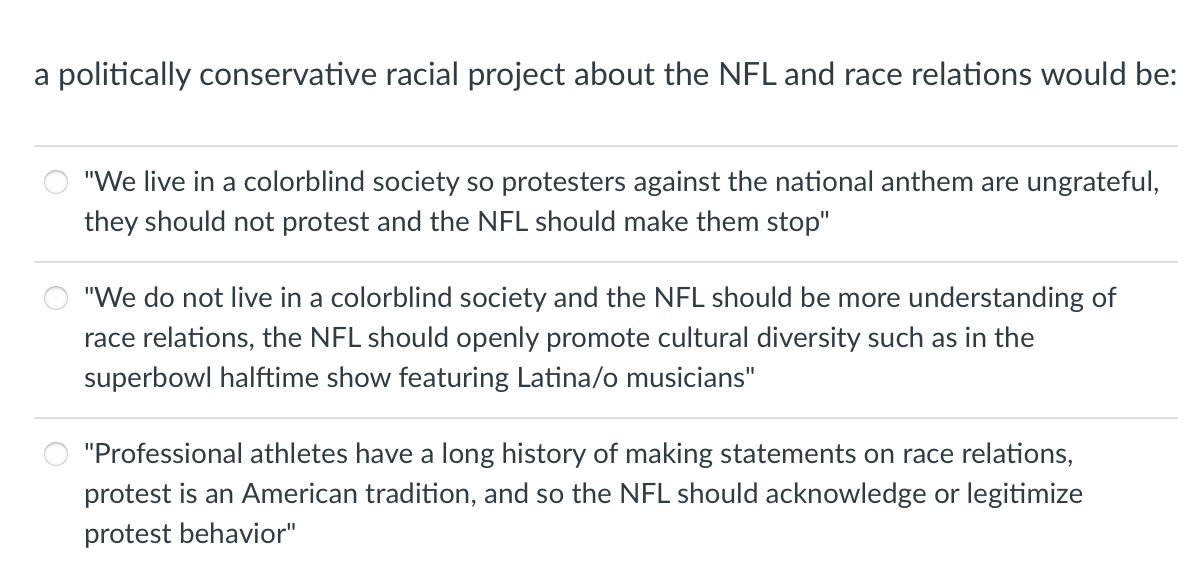The width and height of the screenshot is (1204, 578).
Task: Choose the 'NFL should openly promote cultural diversity' answer
Action: click(x=600, y=337)
